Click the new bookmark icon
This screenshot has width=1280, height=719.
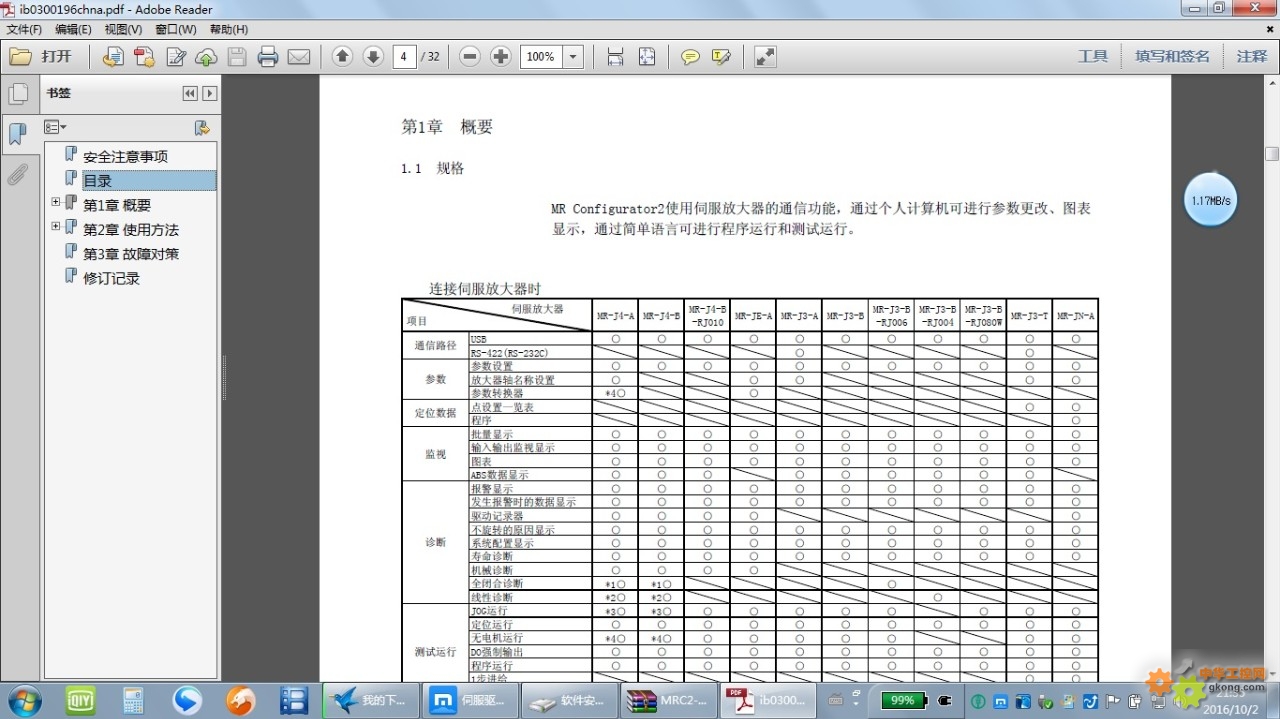click(x=201, y=127)
